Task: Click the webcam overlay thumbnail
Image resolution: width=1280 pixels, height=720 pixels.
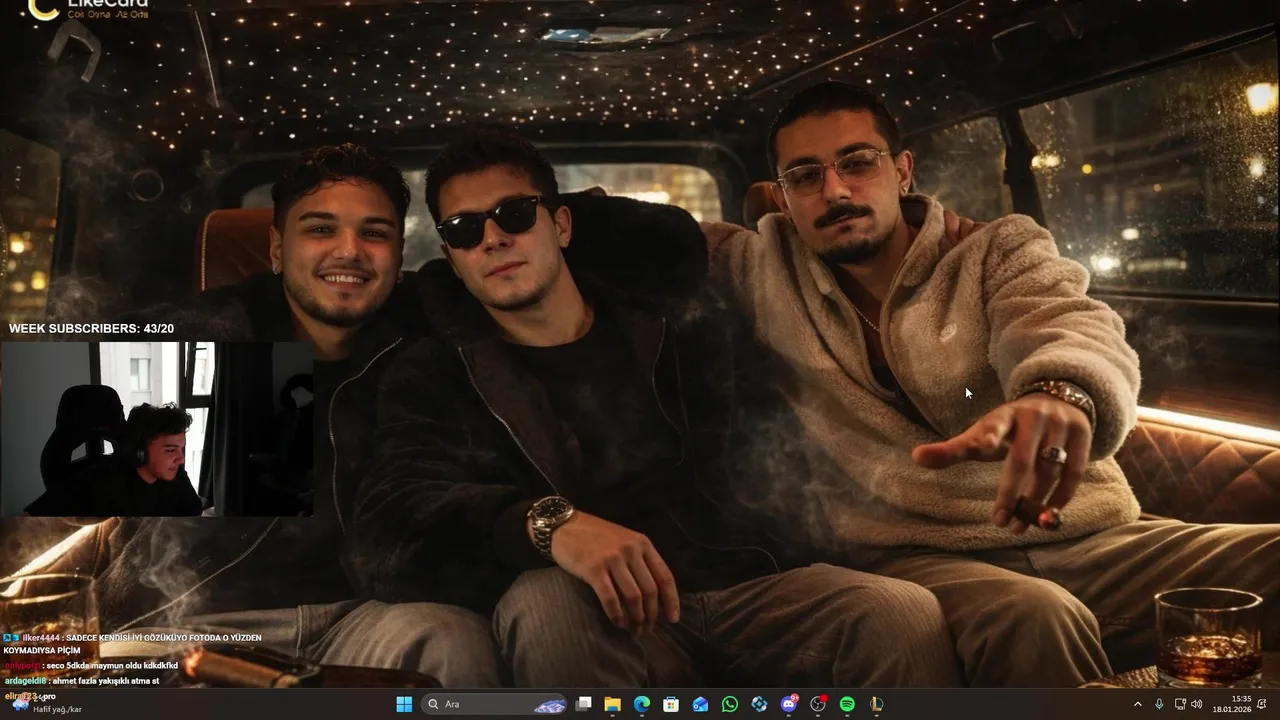Action: click(157, 429)
